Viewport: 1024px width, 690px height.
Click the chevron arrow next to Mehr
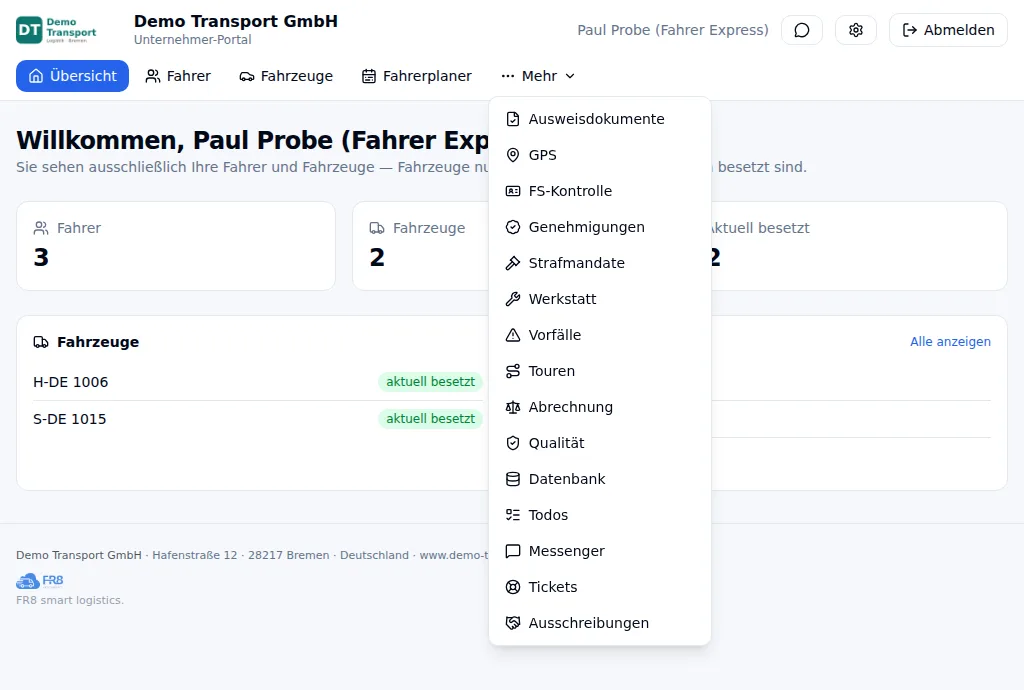coord(570,76)
